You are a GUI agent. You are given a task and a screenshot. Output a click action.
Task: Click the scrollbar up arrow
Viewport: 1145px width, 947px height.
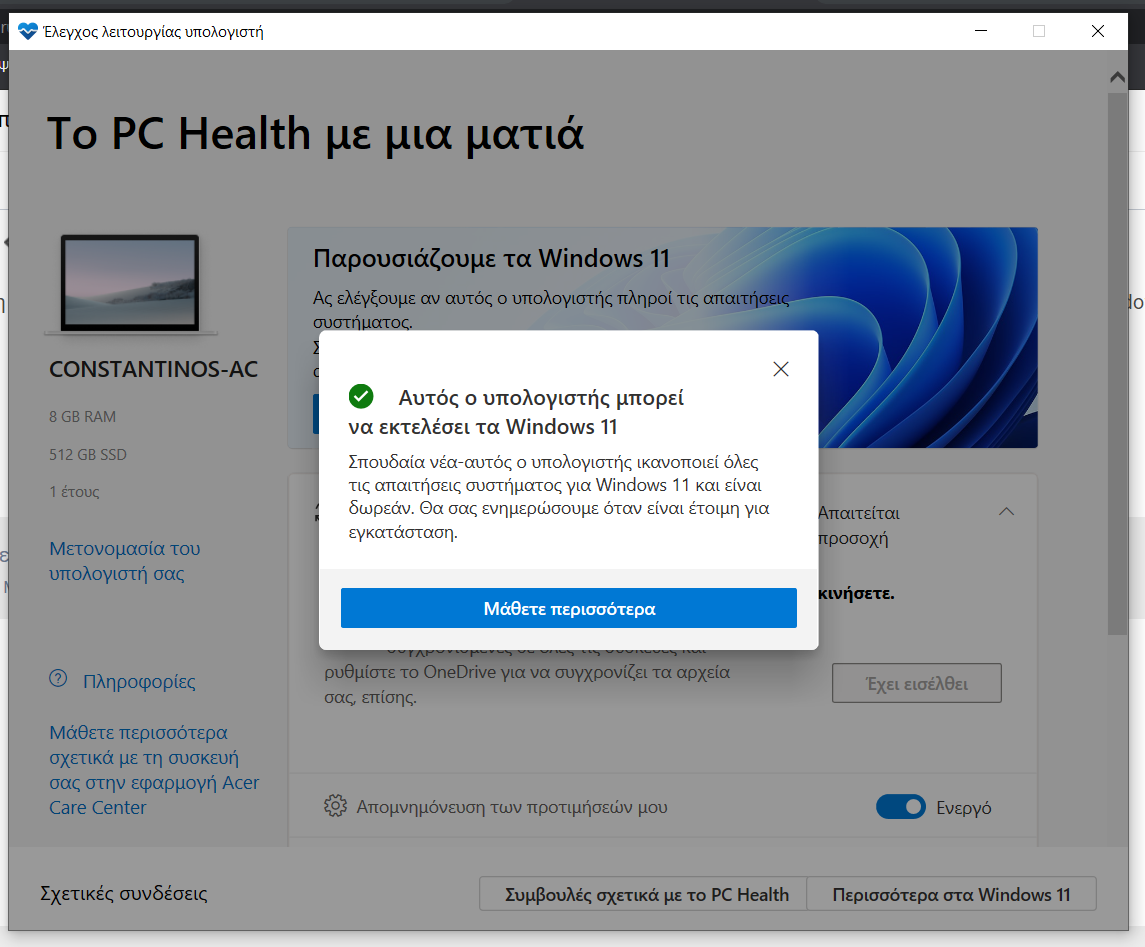coord(1117,77)
